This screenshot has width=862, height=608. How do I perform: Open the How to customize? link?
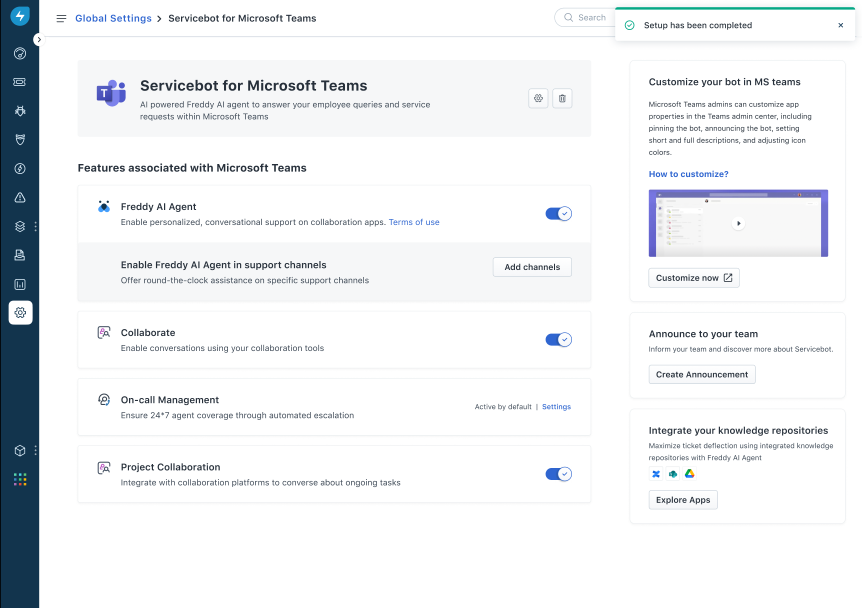point(688,174)
